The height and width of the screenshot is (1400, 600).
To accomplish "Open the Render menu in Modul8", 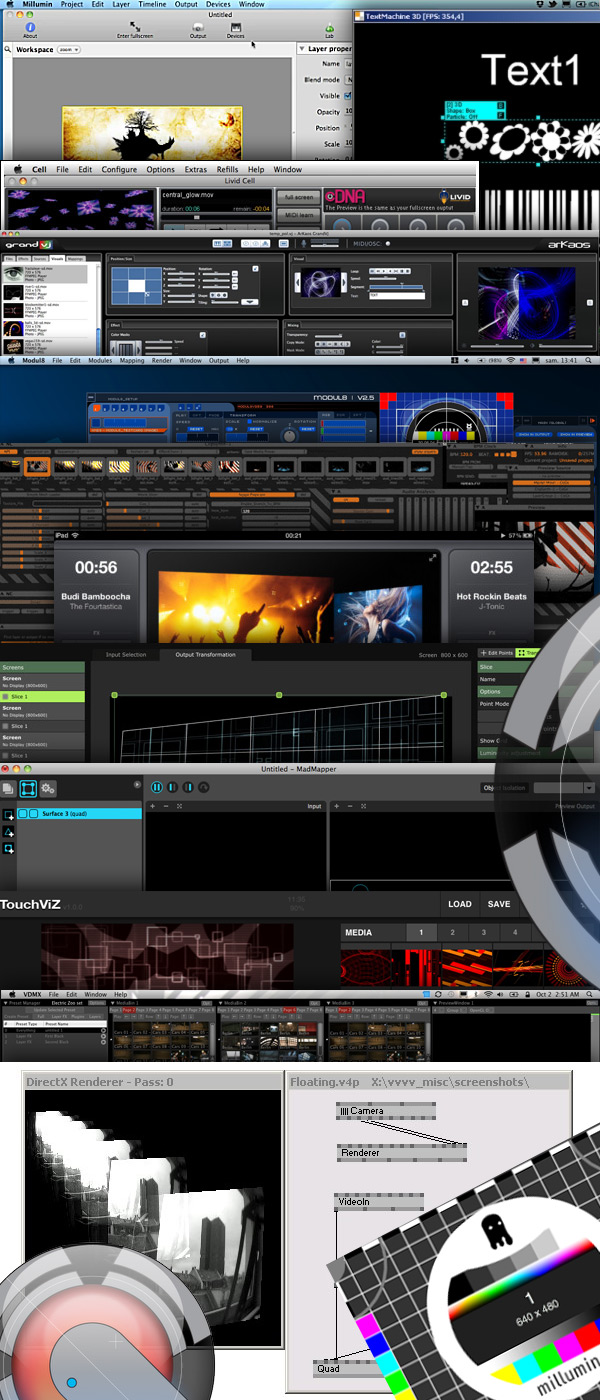I will 163,360.
